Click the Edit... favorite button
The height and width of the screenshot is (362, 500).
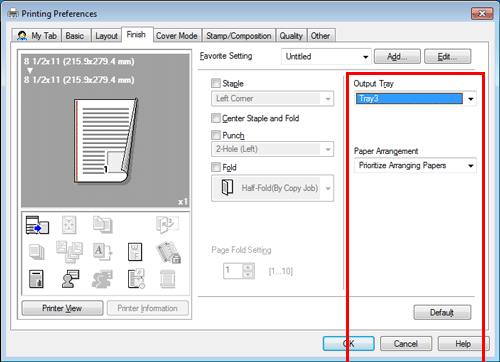pyautogui.click(x=448, y=56)
